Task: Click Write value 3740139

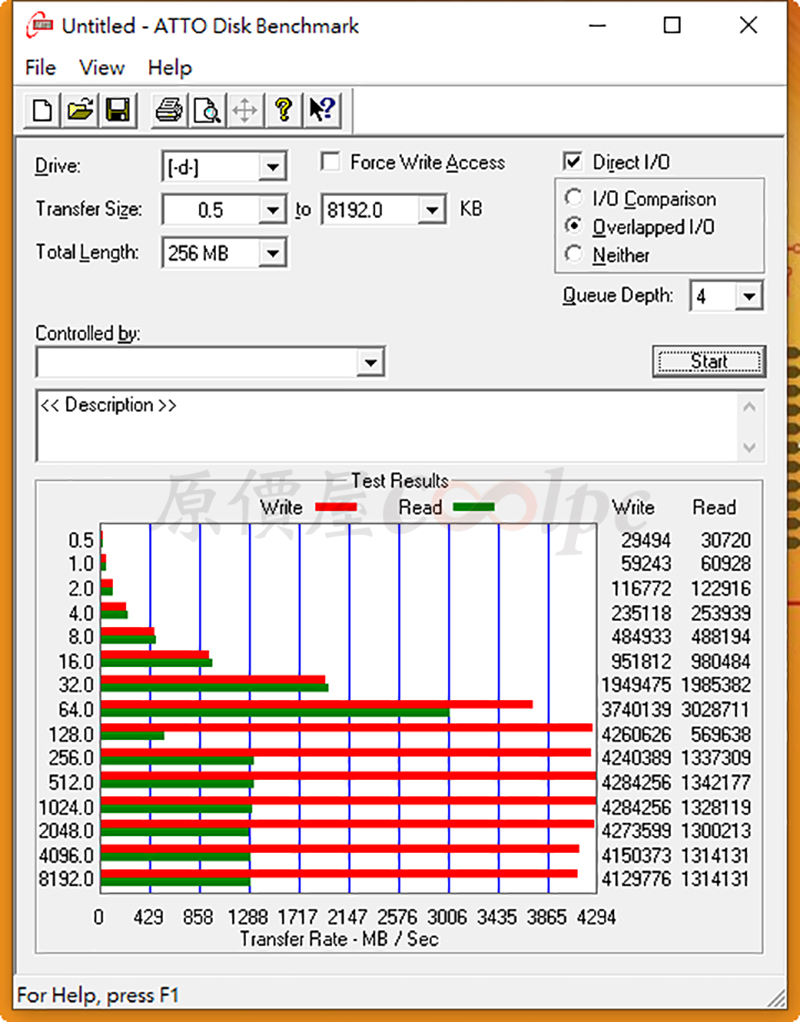Action: (636, 709)
